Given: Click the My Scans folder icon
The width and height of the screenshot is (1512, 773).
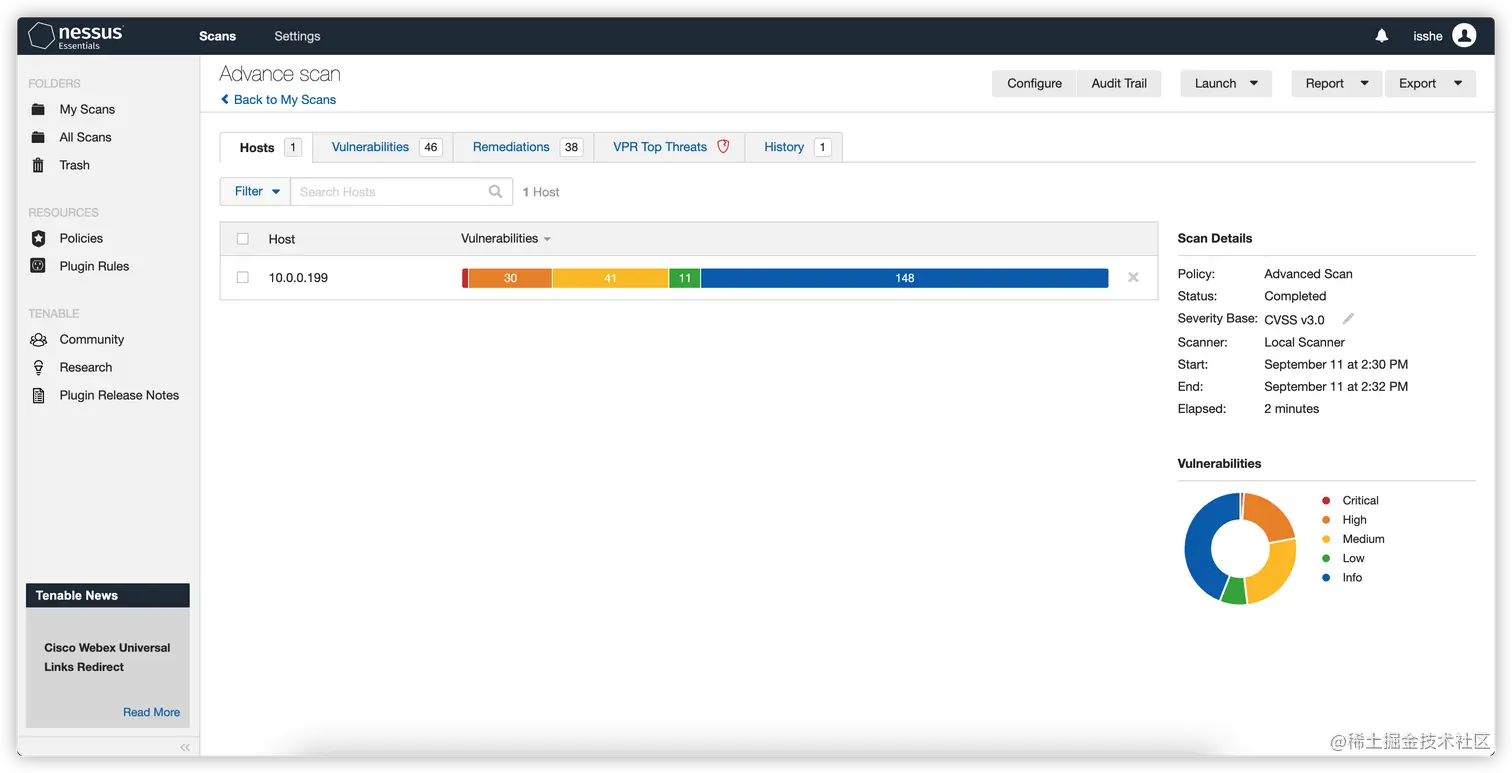Looking at the screenshot, I should point(38,109).
